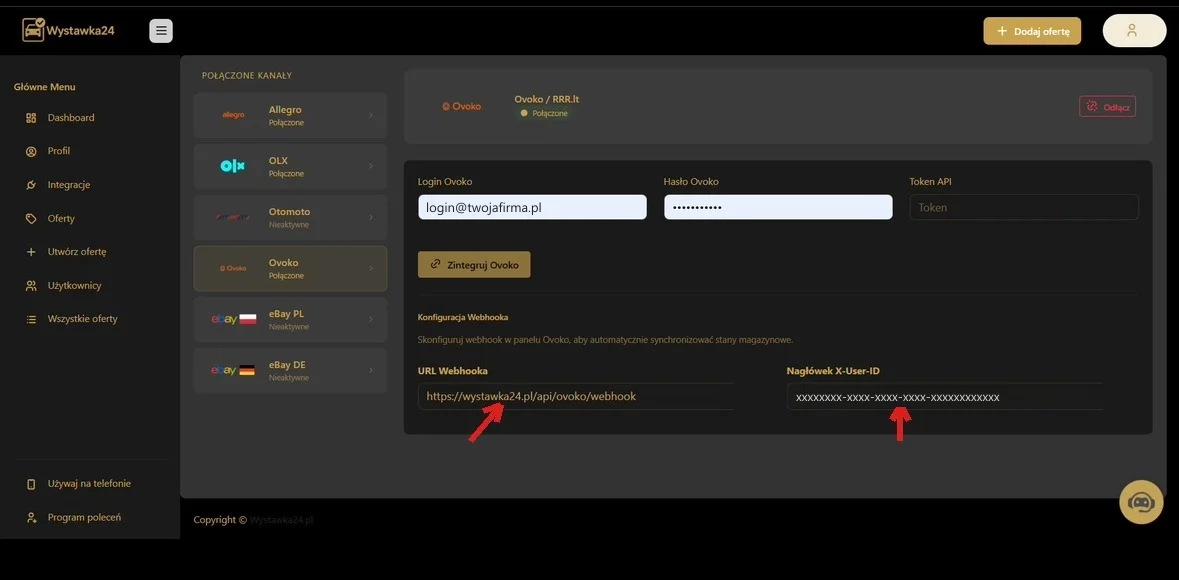
Task: Focus the Hasło Ovoko password field
Action: coord(778,207)
